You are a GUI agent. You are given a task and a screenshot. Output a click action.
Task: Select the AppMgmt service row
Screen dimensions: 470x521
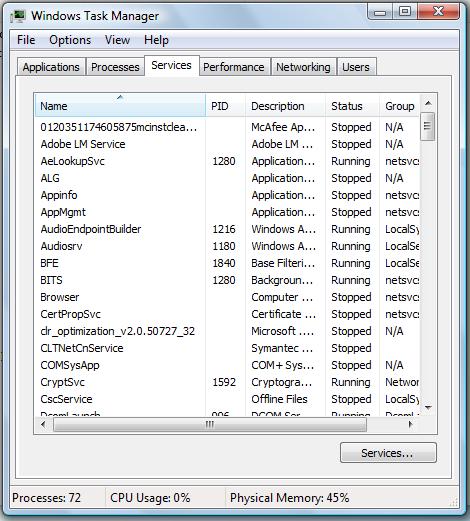click(x=227, y=212)
